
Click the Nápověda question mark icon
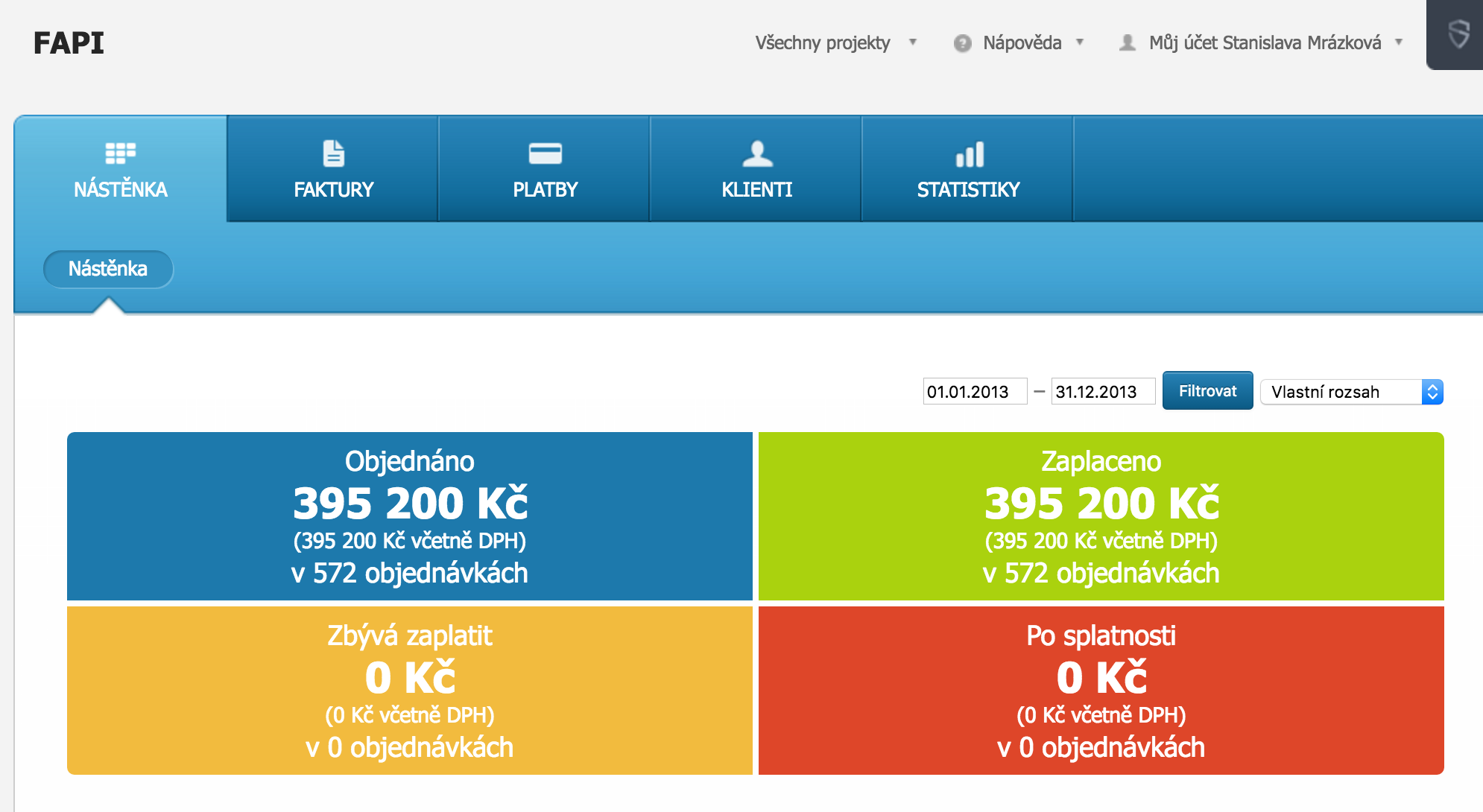point(962,43)
